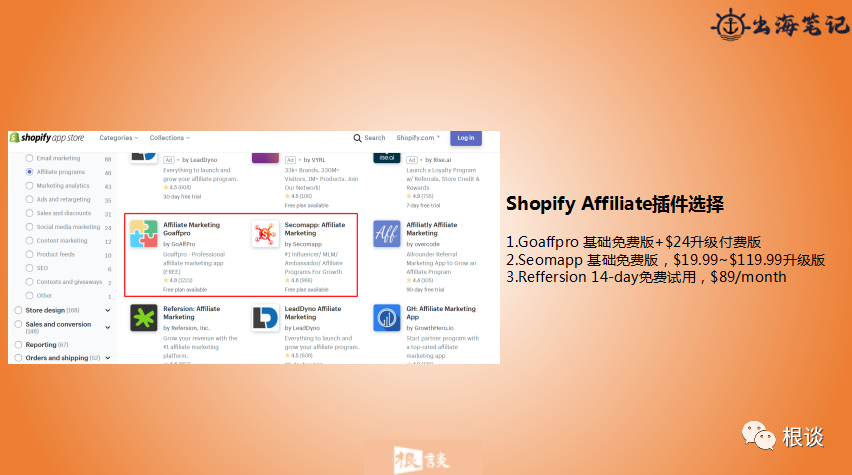The image size is (852, 475).
Task: Select Orders and shipping category radio
Action: pyautogui.click(x=18, y=358)
